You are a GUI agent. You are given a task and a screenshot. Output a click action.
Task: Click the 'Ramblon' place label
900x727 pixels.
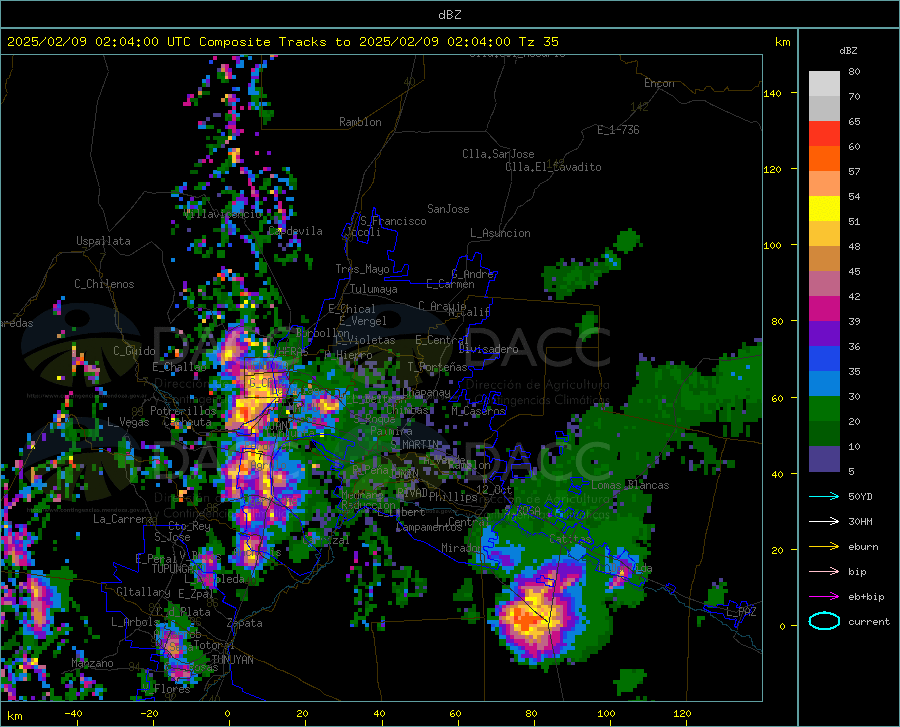pyautogui.click(x=360, y=122)
